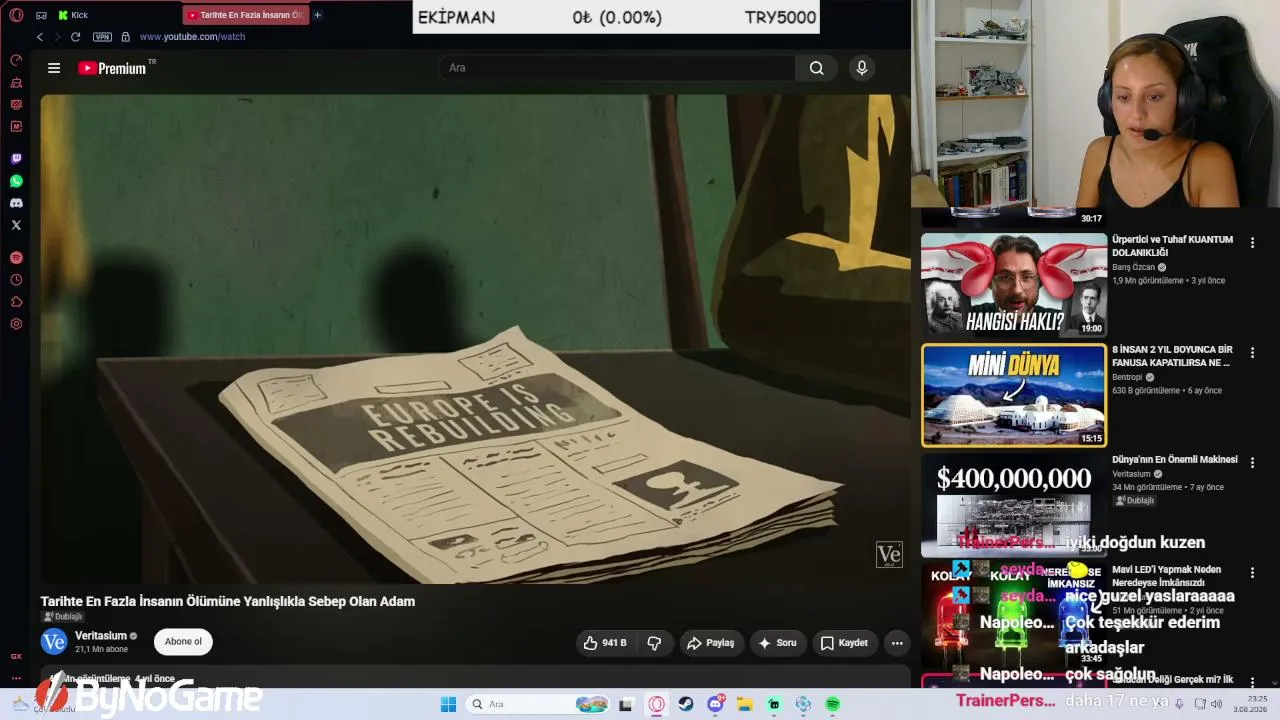The height and width of the screenshot is (720, 1280).
Task: View site security lock info
Action: (x=125, y=37)
